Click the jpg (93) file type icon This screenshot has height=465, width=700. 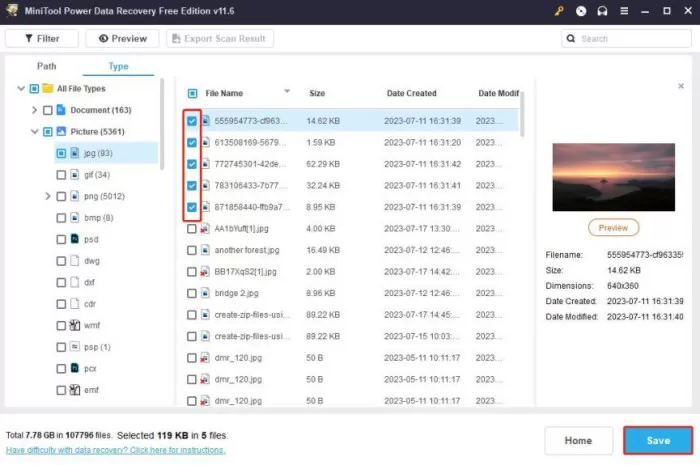click(75, 153)
